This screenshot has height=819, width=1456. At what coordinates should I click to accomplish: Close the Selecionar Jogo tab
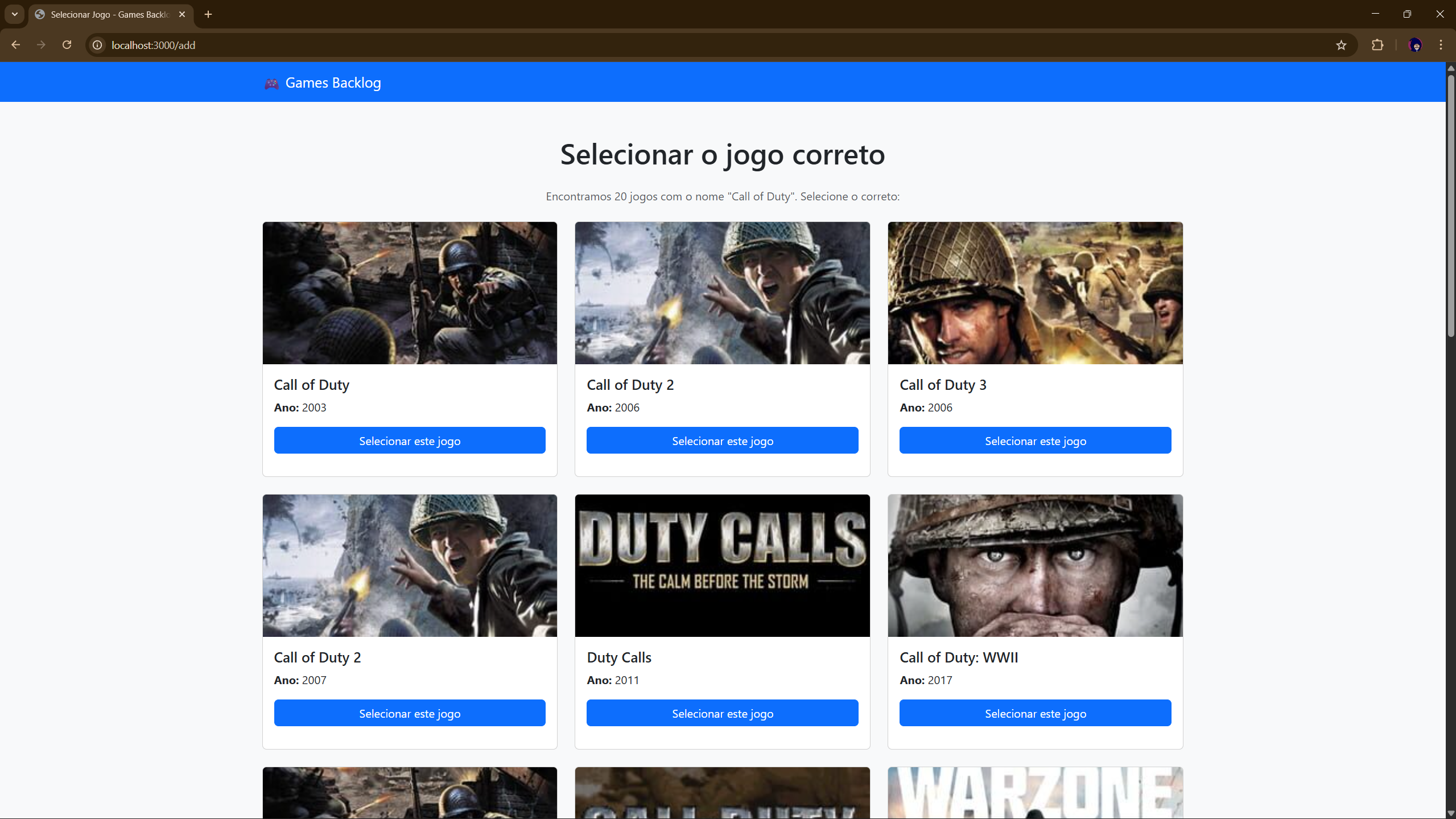pyautogui.click(x=182, y=14)
